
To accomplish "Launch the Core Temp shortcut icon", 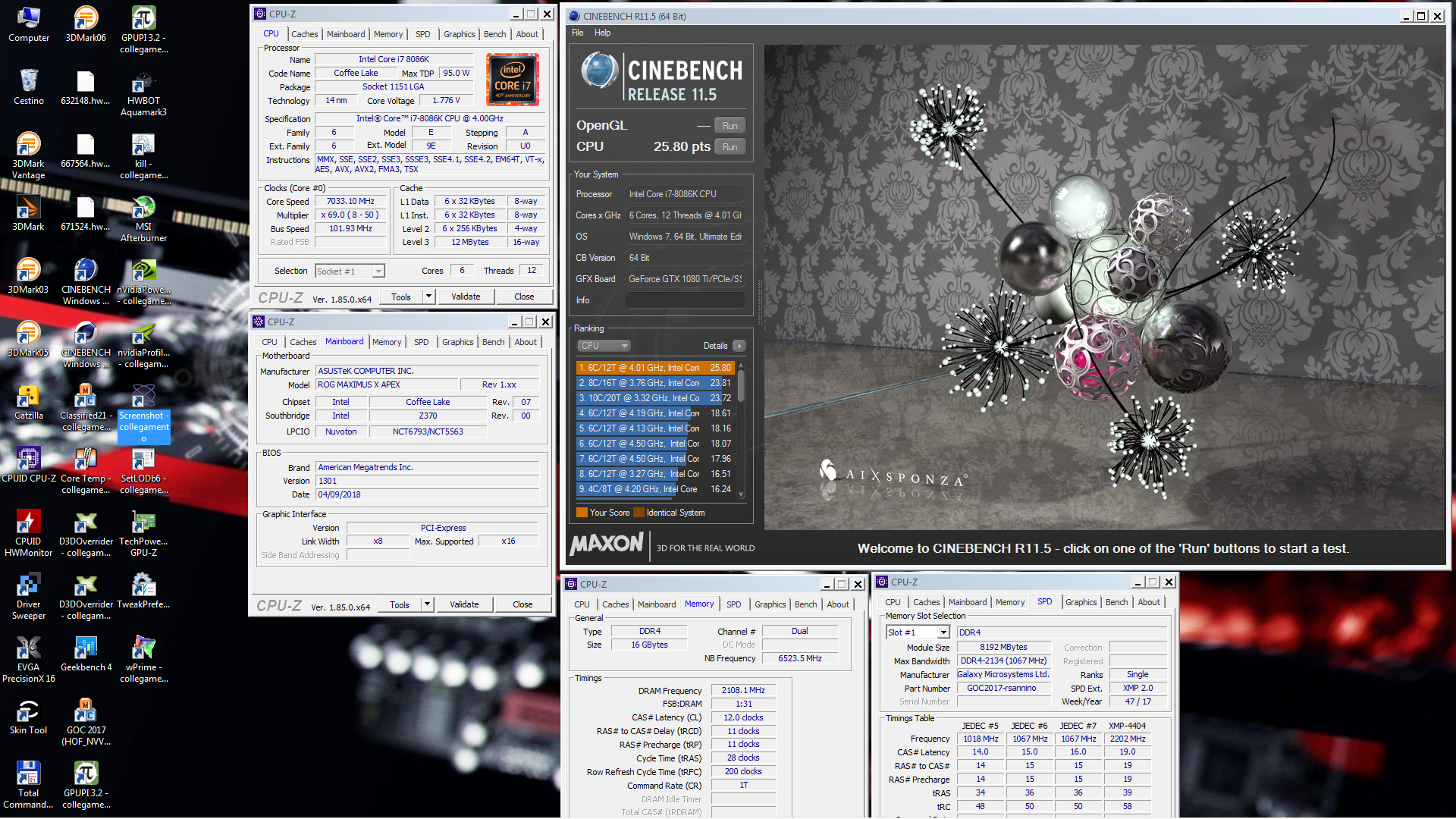I will 86,471.
